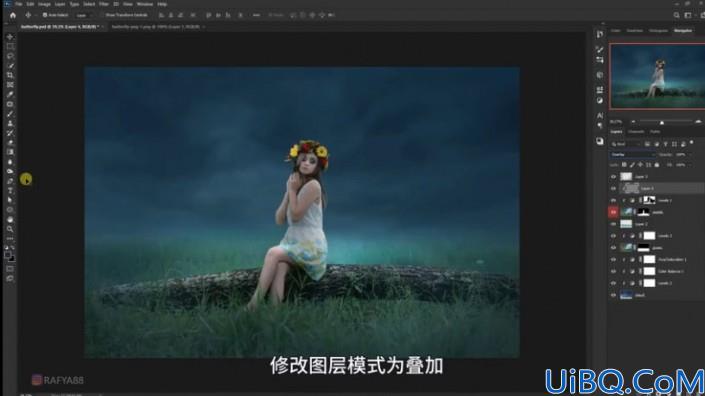This screenshot has height=396, width=705.
Task: Toggle layer filter on/off switch
Action: point(692,143)
